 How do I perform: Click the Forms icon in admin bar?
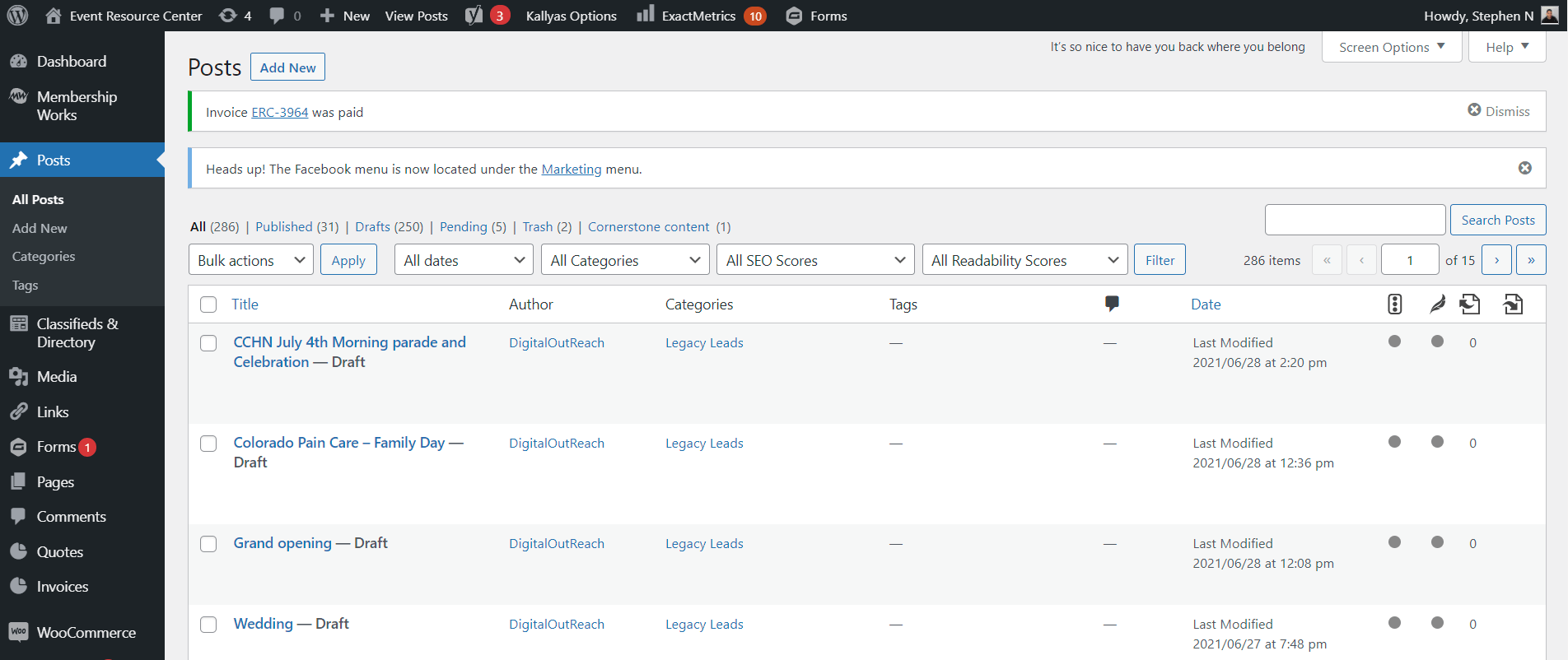click(794, 16)
